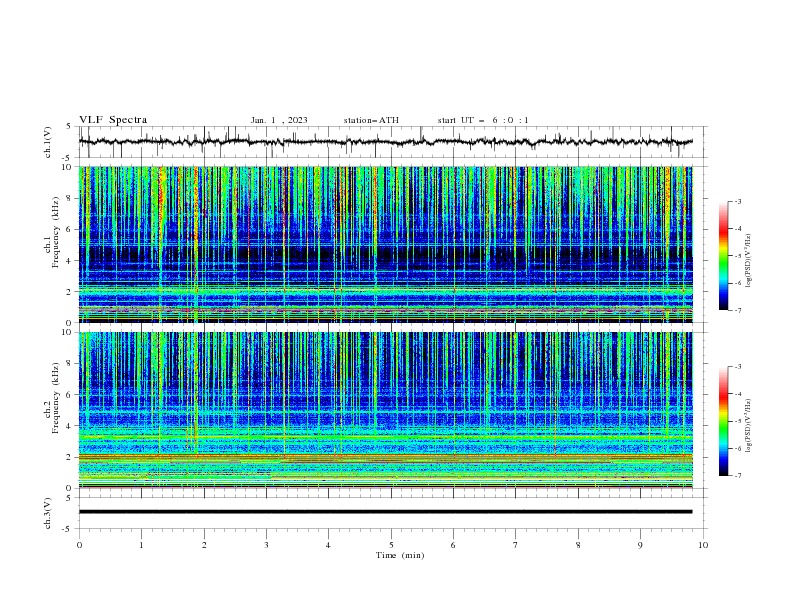
Task: Click the 'ch.1(V)' waveform axis label
Action: (x=48, y=142)
